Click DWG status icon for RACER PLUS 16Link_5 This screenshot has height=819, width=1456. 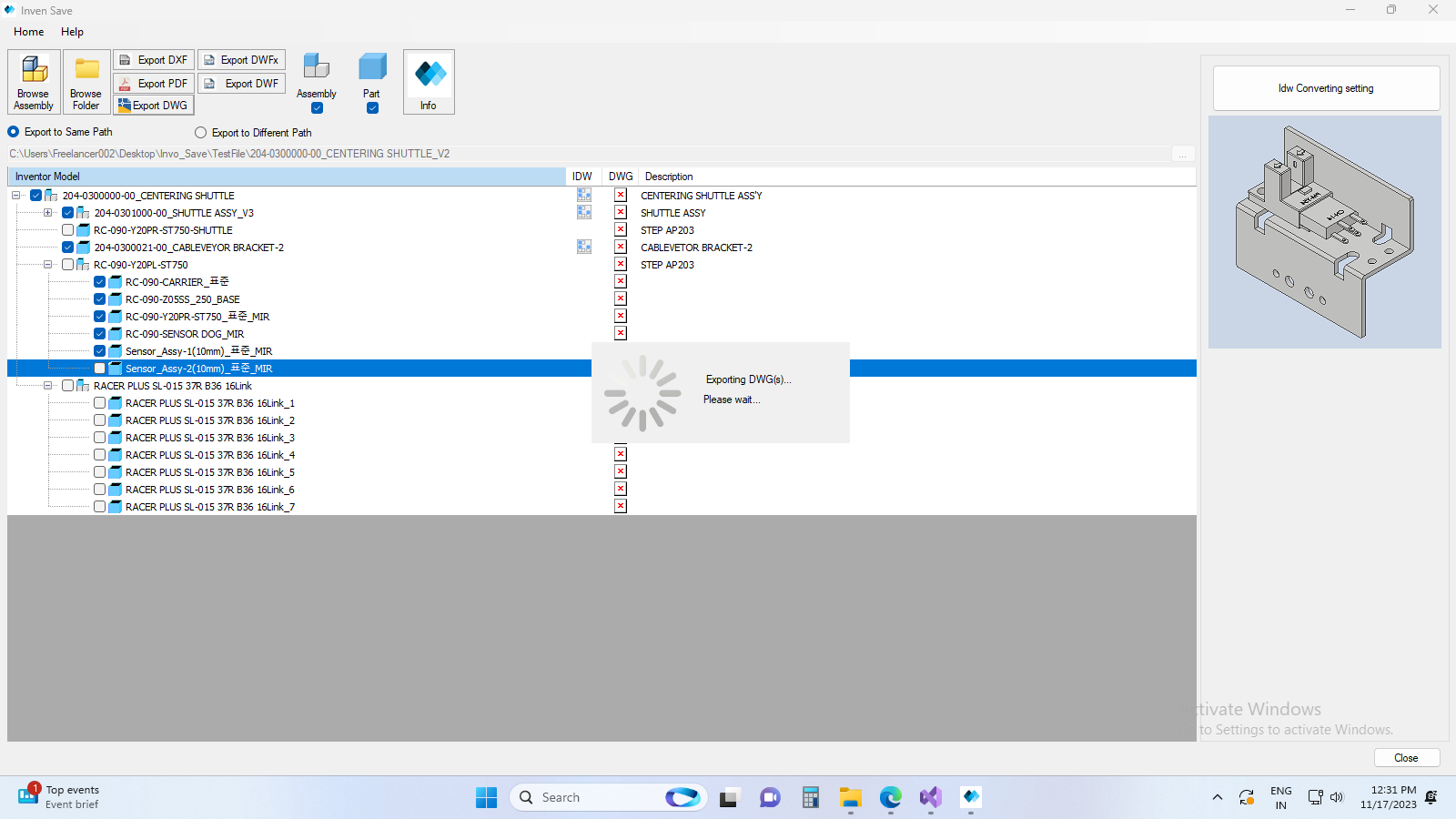[621, 471]
